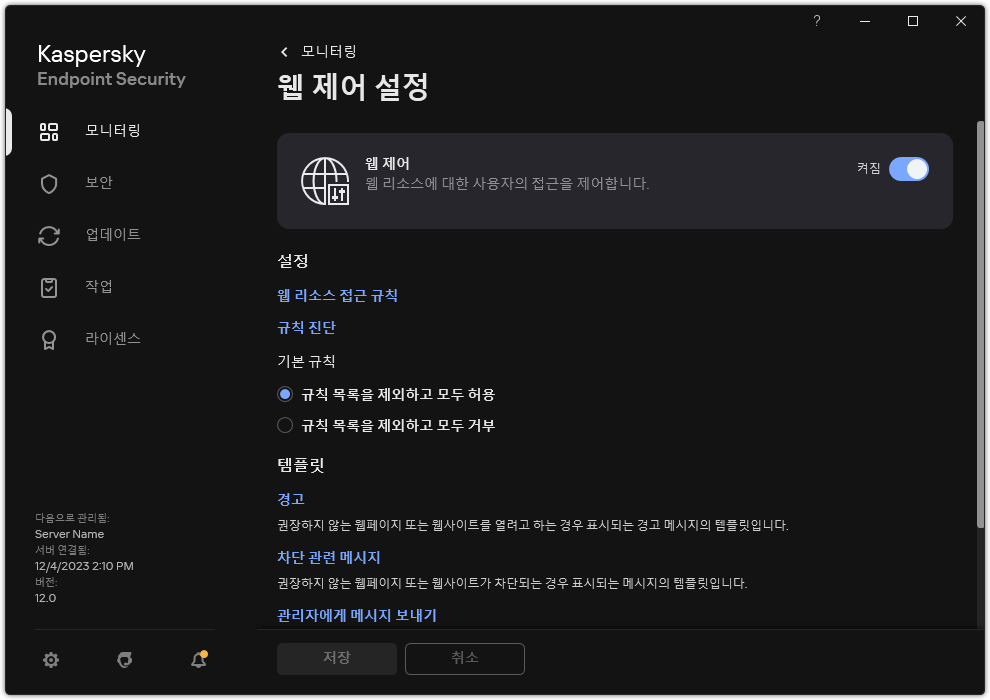Open 웹 리소스 접근 규칙 link

tap(339, 295)
